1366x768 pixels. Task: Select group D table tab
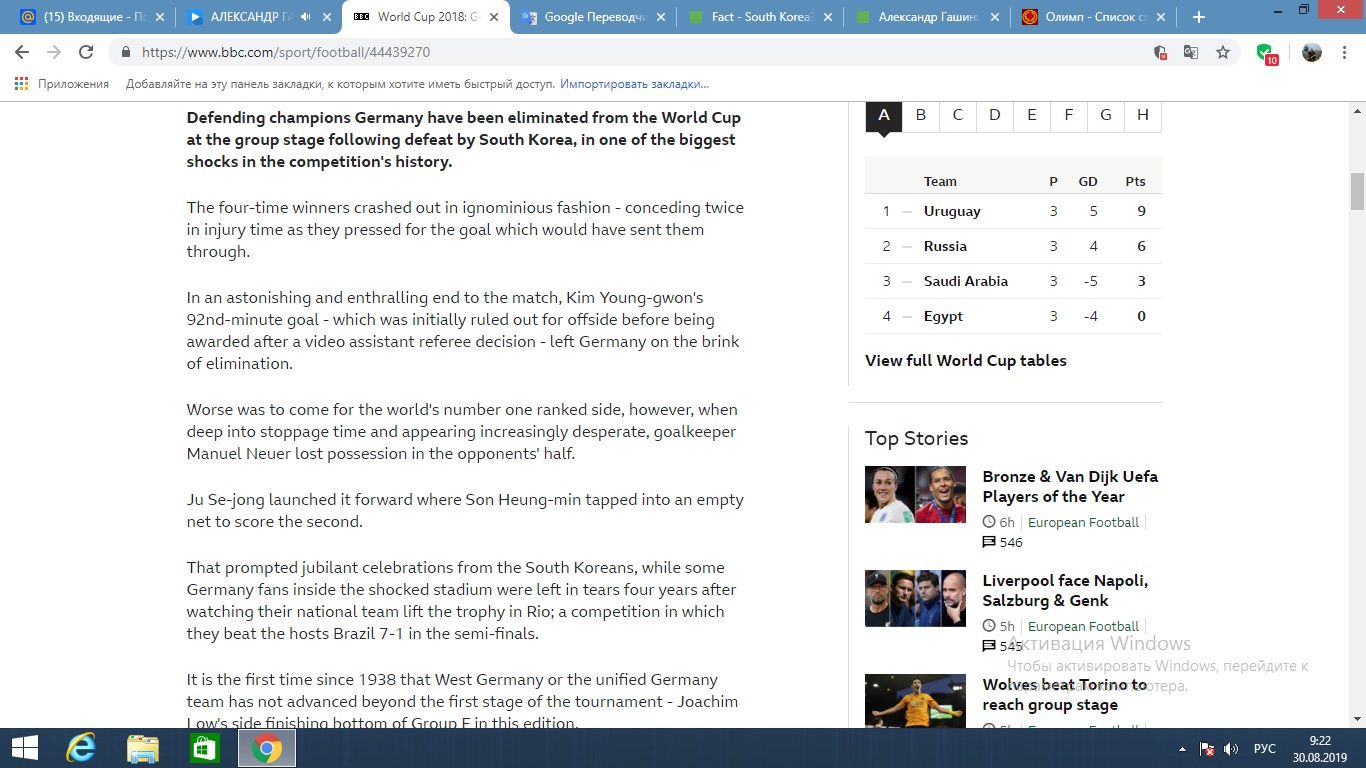point(995,115)
